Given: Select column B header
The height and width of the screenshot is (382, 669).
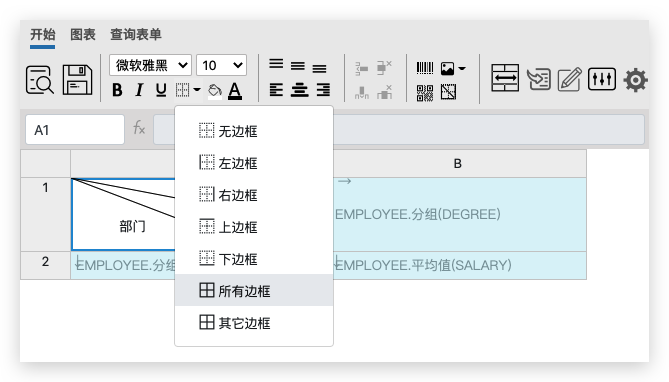Looking at the screenshot, I should coord(458,164).
